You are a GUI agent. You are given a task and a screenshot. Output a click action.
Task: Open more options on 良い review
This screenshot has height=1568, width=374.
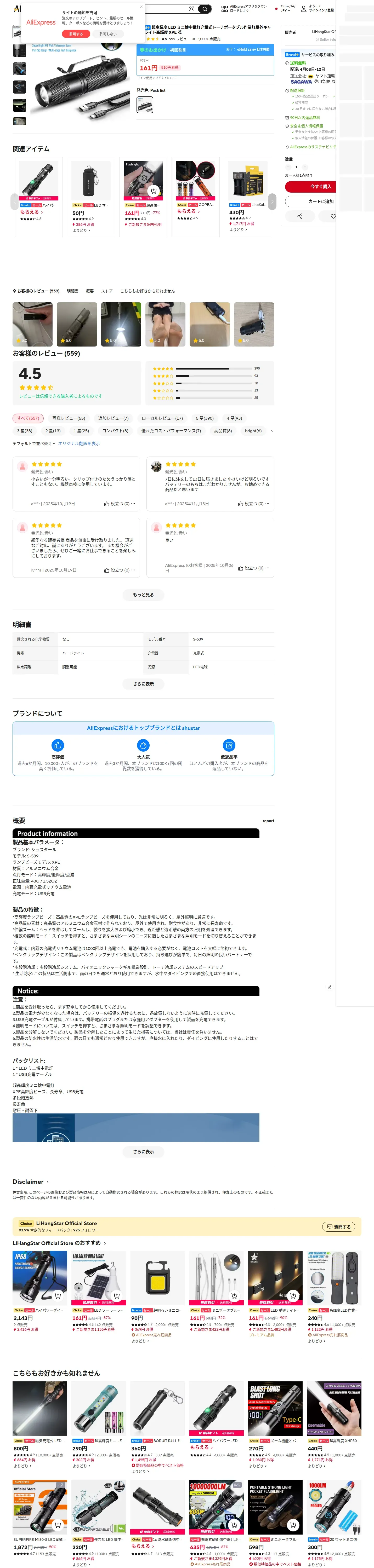(x=267, y=567)
